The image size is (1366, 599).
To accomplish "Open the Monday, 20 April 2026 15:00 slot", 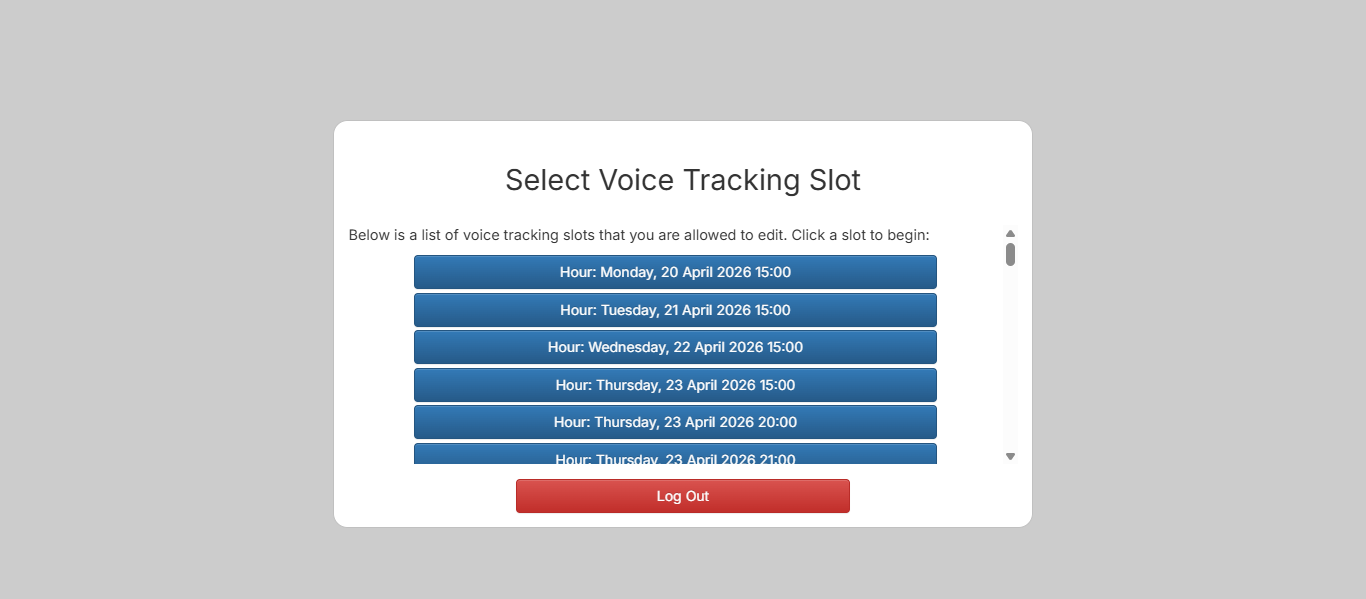I will point(675,272).
